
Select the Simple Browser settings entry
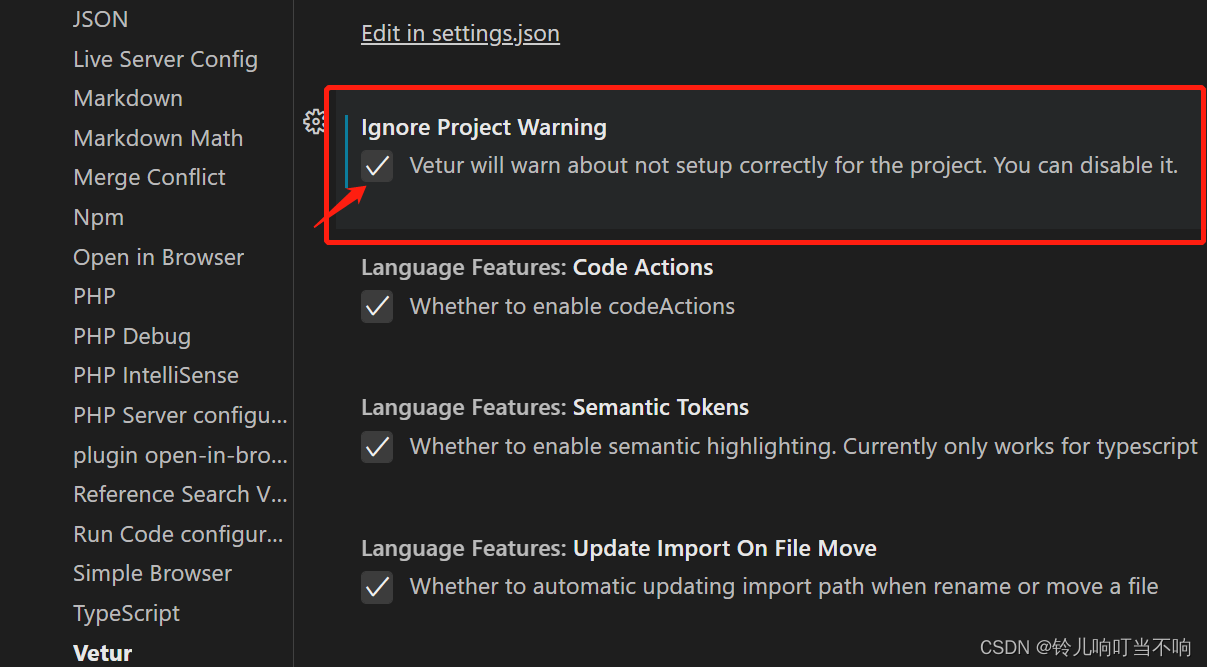pos(152,573)
